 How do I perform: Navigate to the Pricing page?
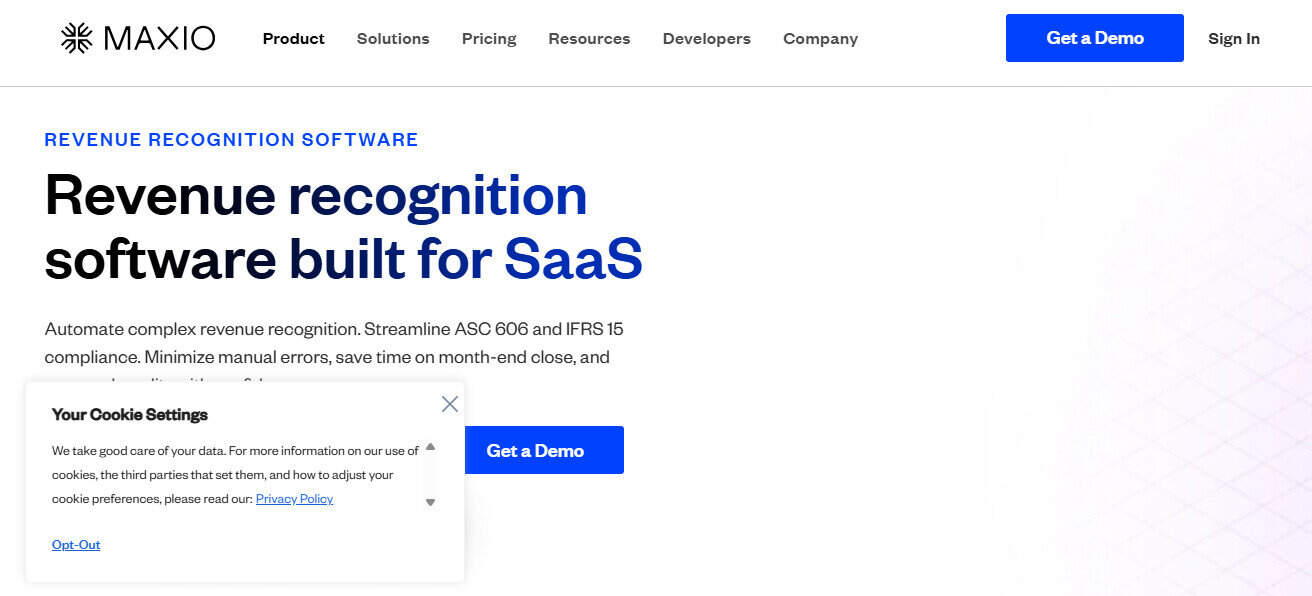(488, 39)
